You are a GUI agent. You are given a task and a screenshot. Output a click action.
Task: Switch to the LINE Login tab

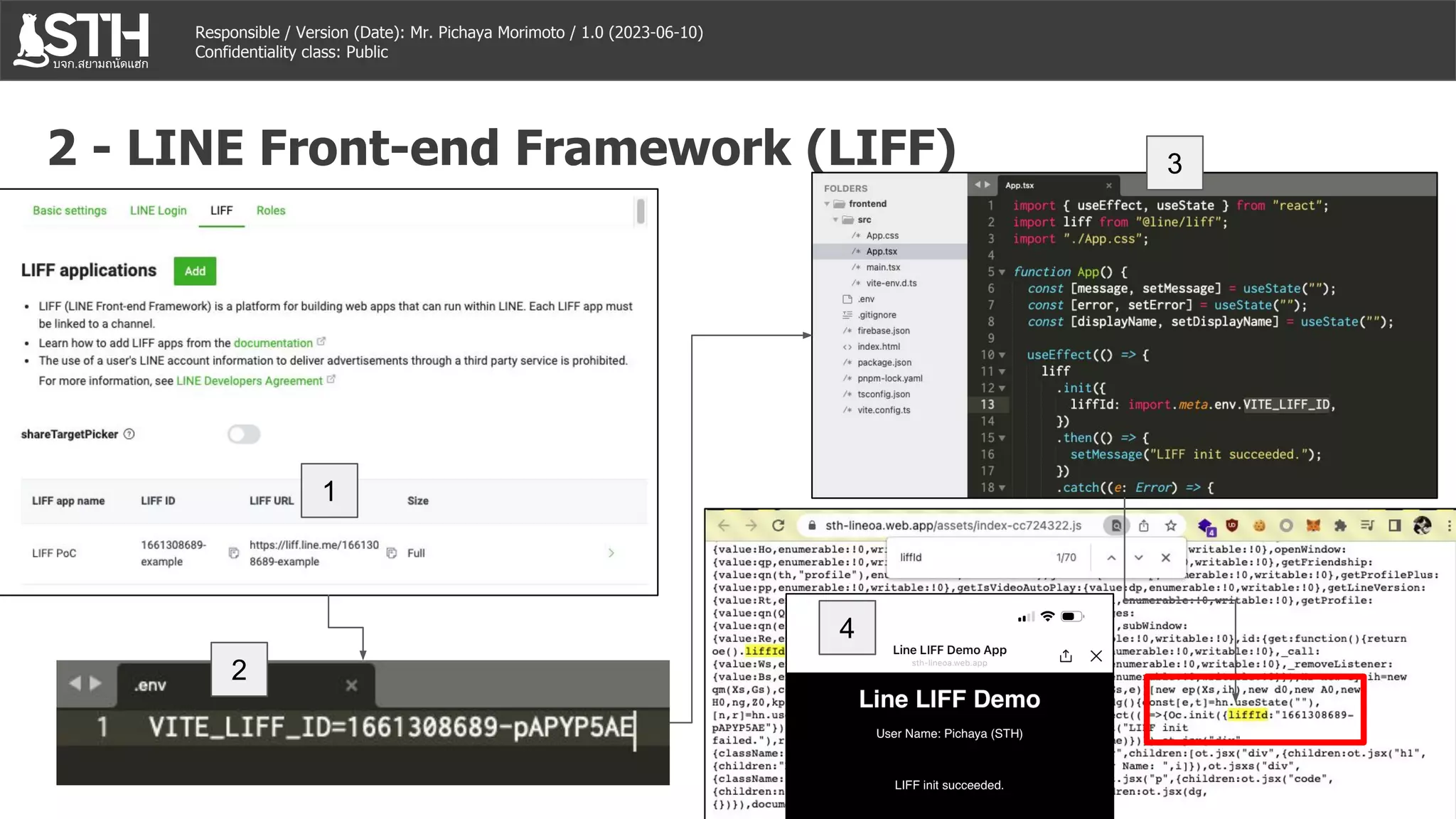point(158,210)
